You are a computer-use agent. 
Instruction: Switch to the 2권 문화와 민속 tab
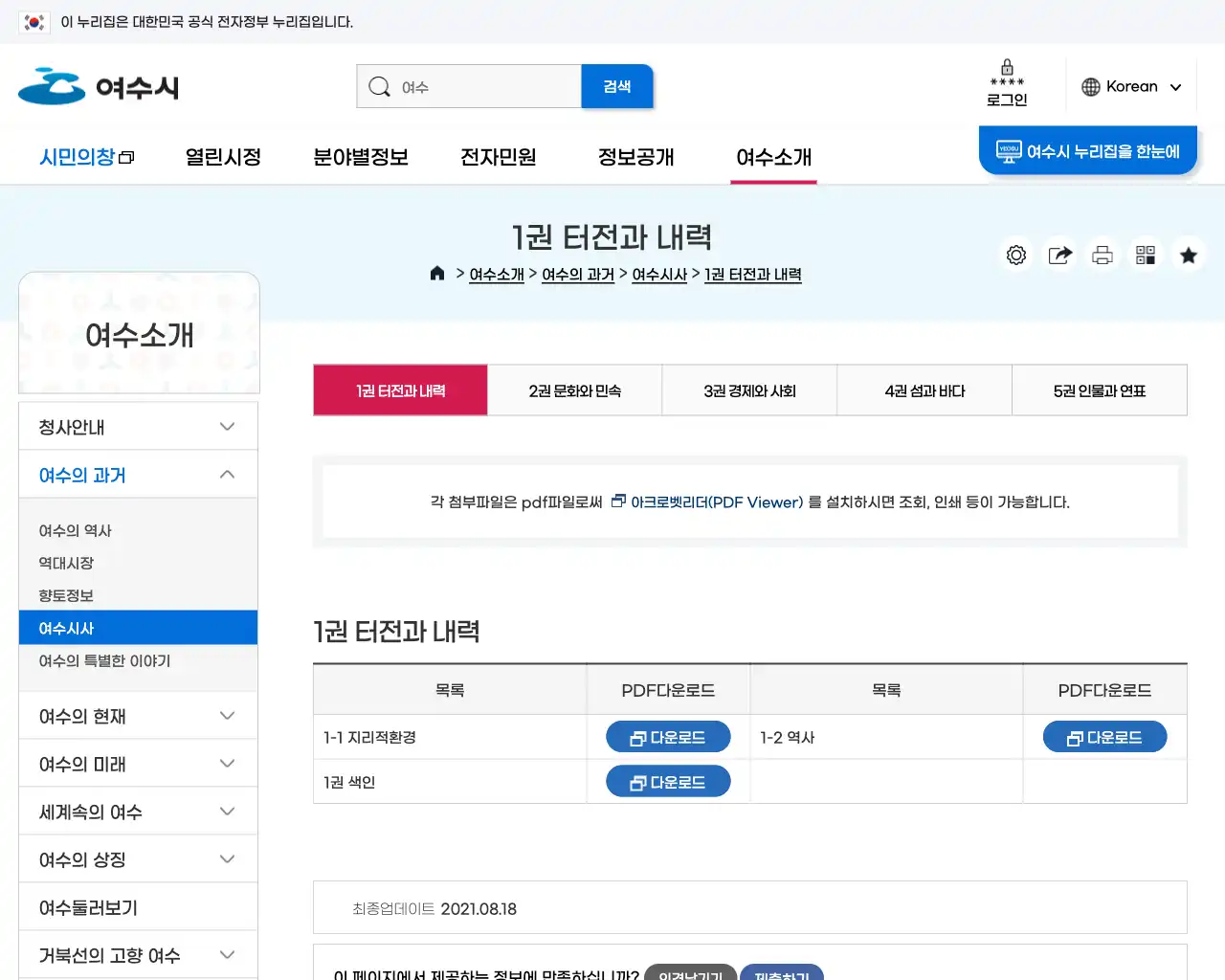click(x=575, y=390)
